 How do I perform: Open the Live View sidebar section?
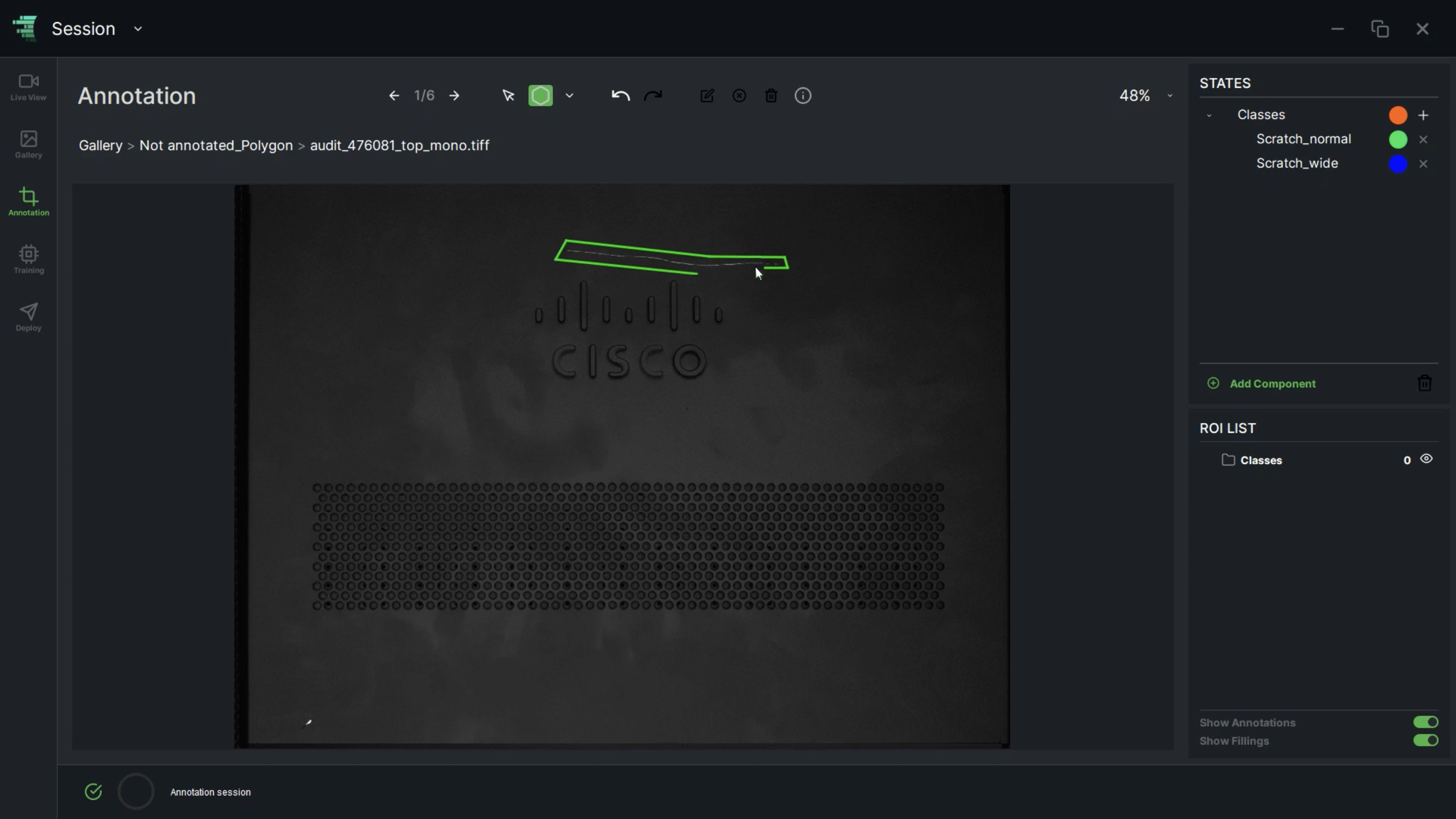pos(28,88)
